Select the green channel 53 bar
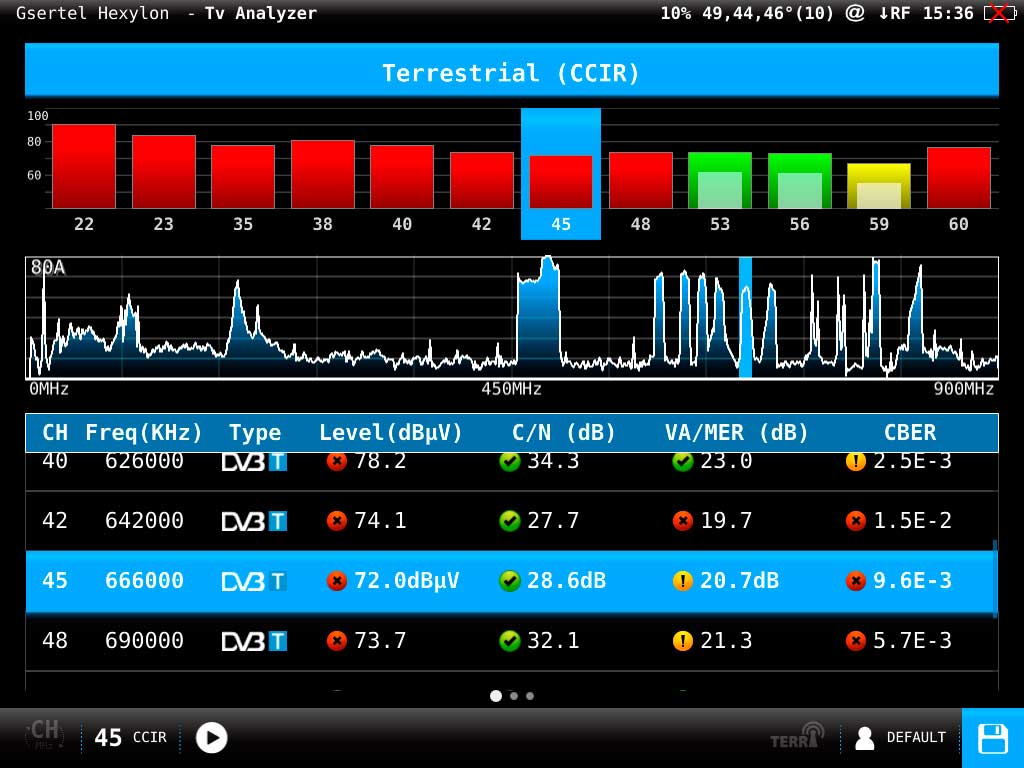 click(x=720, y=180)
